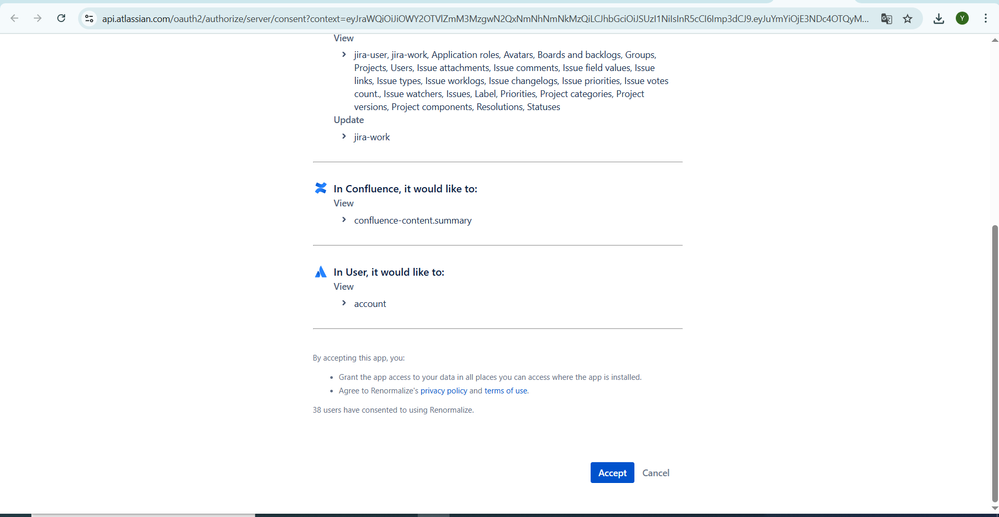Open site information icon in address bar
999x517 pixels.
pos(89,18)
